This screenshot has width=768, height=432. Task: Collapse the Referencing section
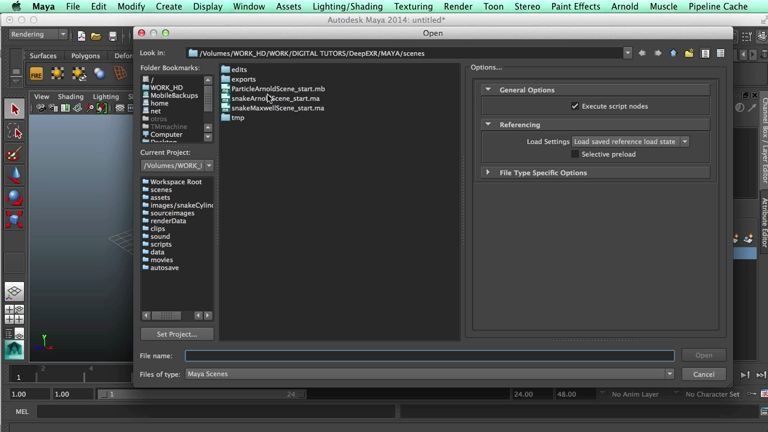(488, 124)
